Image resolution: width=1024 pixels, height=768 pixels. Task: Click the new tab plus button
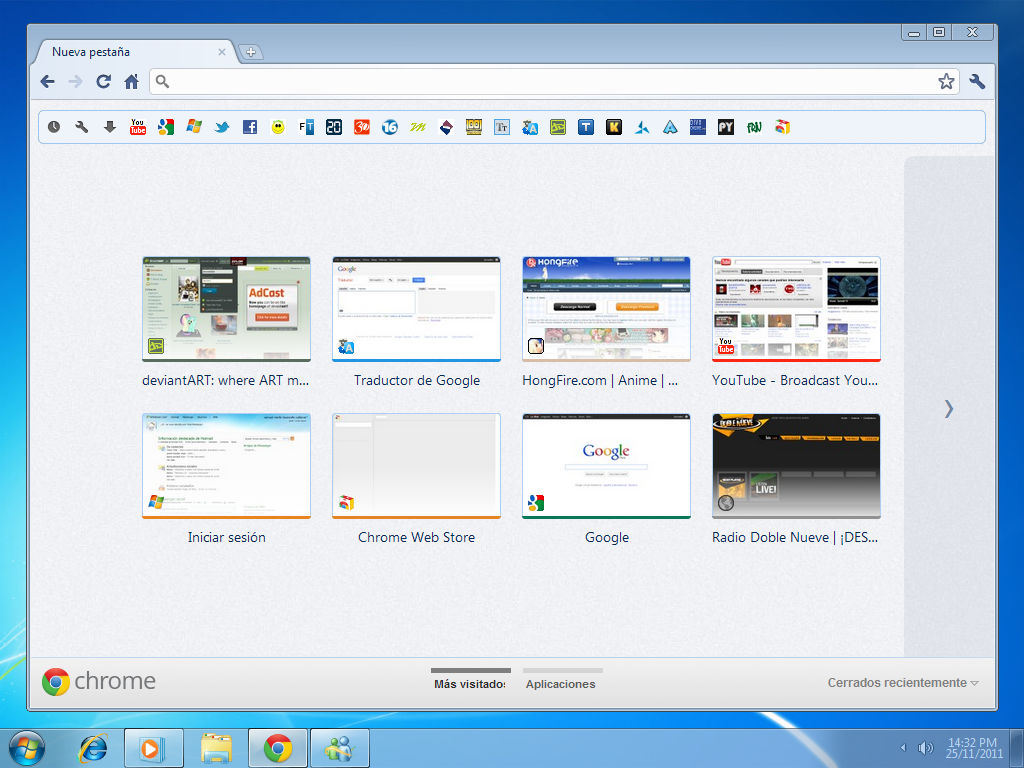(250, 52)
